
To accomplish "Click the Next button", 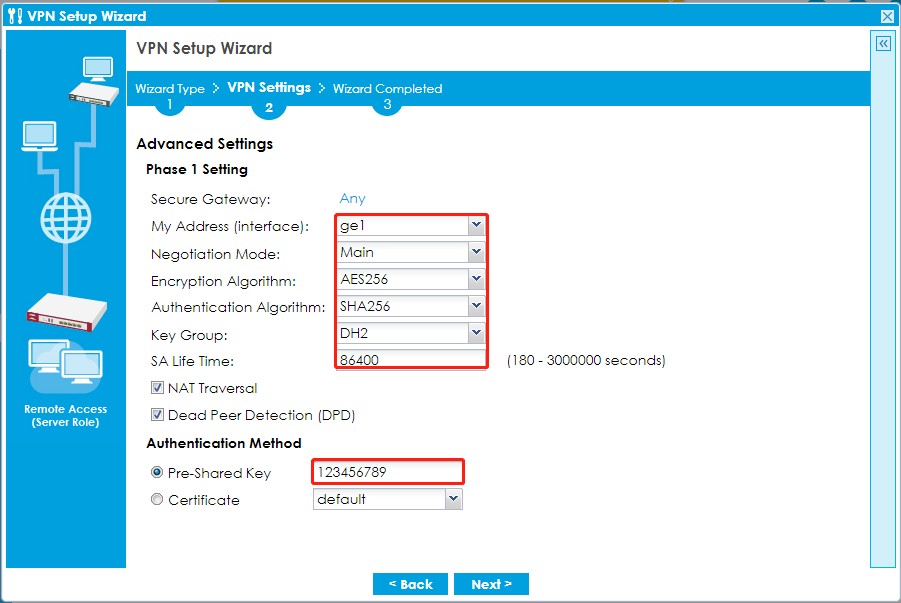I will click(491, 584).
